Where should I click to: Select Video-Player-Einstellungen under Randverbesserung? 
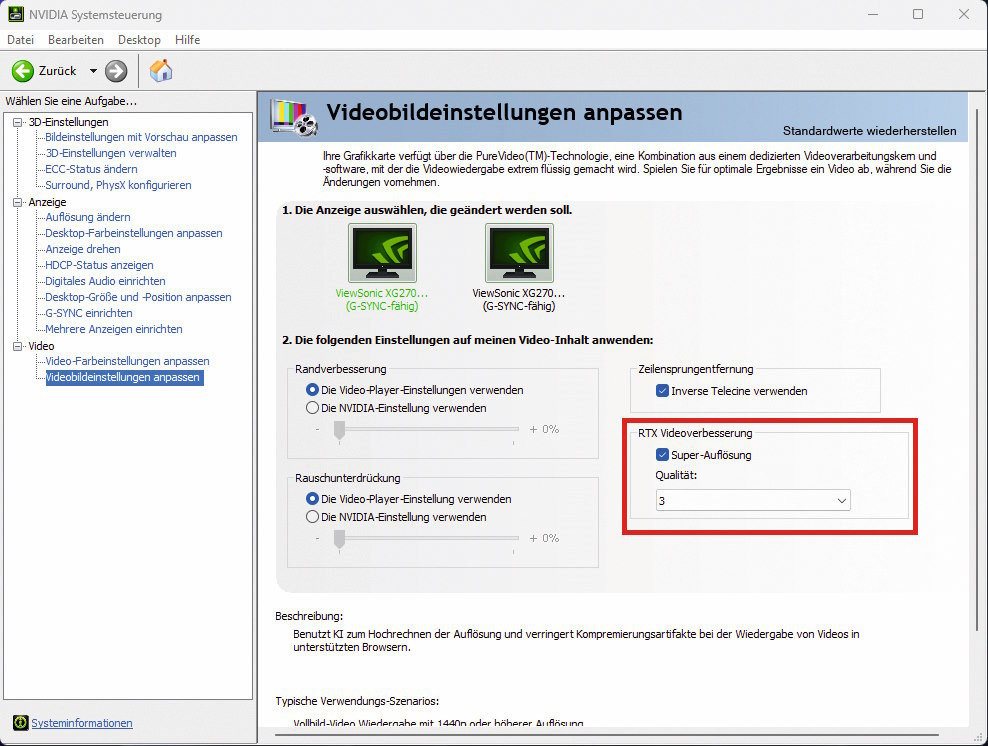[x=312, y=390]
